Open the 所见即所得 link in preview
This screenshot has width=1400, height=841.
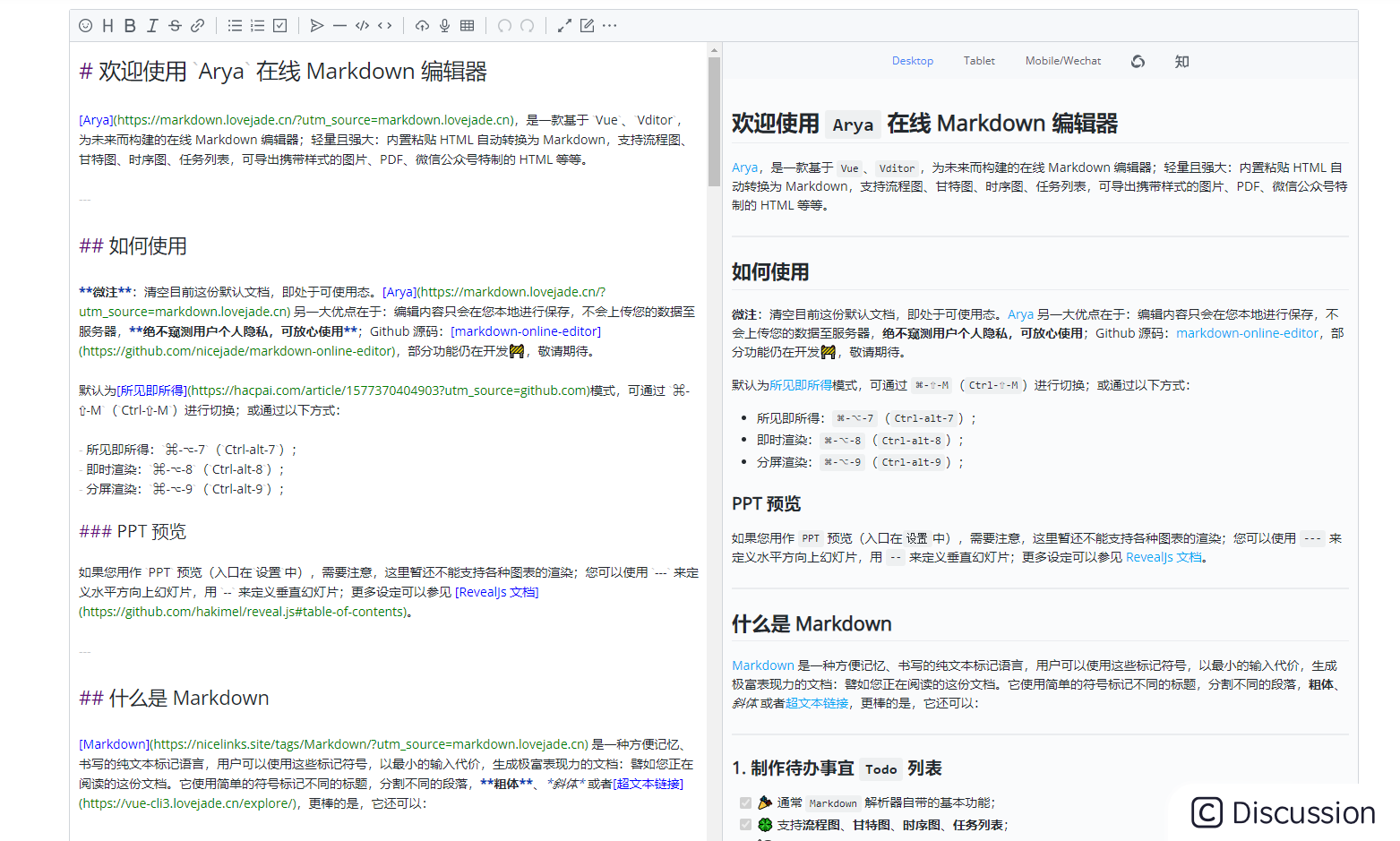(x=801, y=385)
